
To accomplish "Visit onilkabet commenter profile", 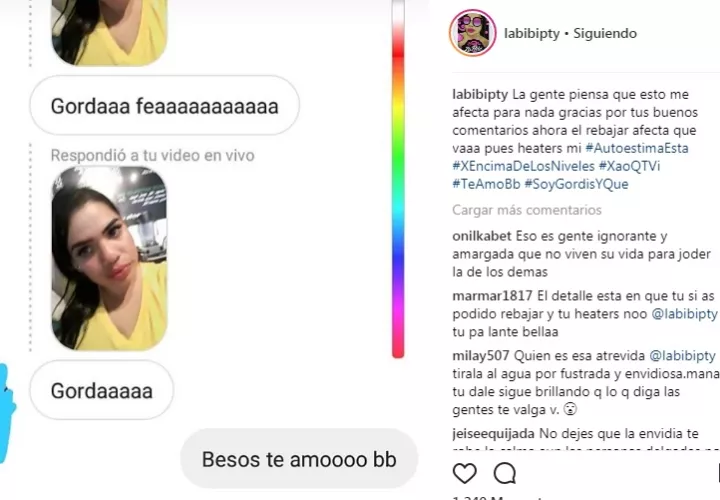I will point(482,236).
